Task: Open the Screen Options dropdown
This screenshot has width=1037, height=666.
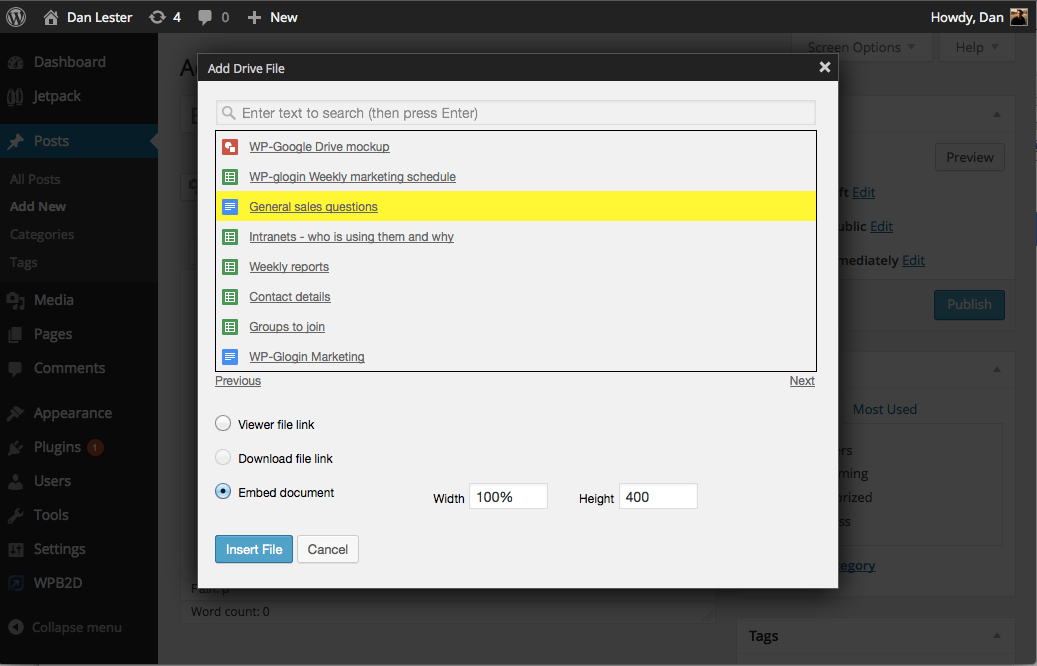Action: (860, 46)
